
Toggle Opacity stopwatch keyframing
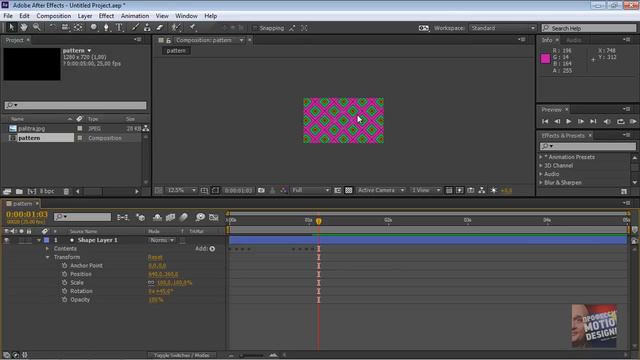(64, 300)
